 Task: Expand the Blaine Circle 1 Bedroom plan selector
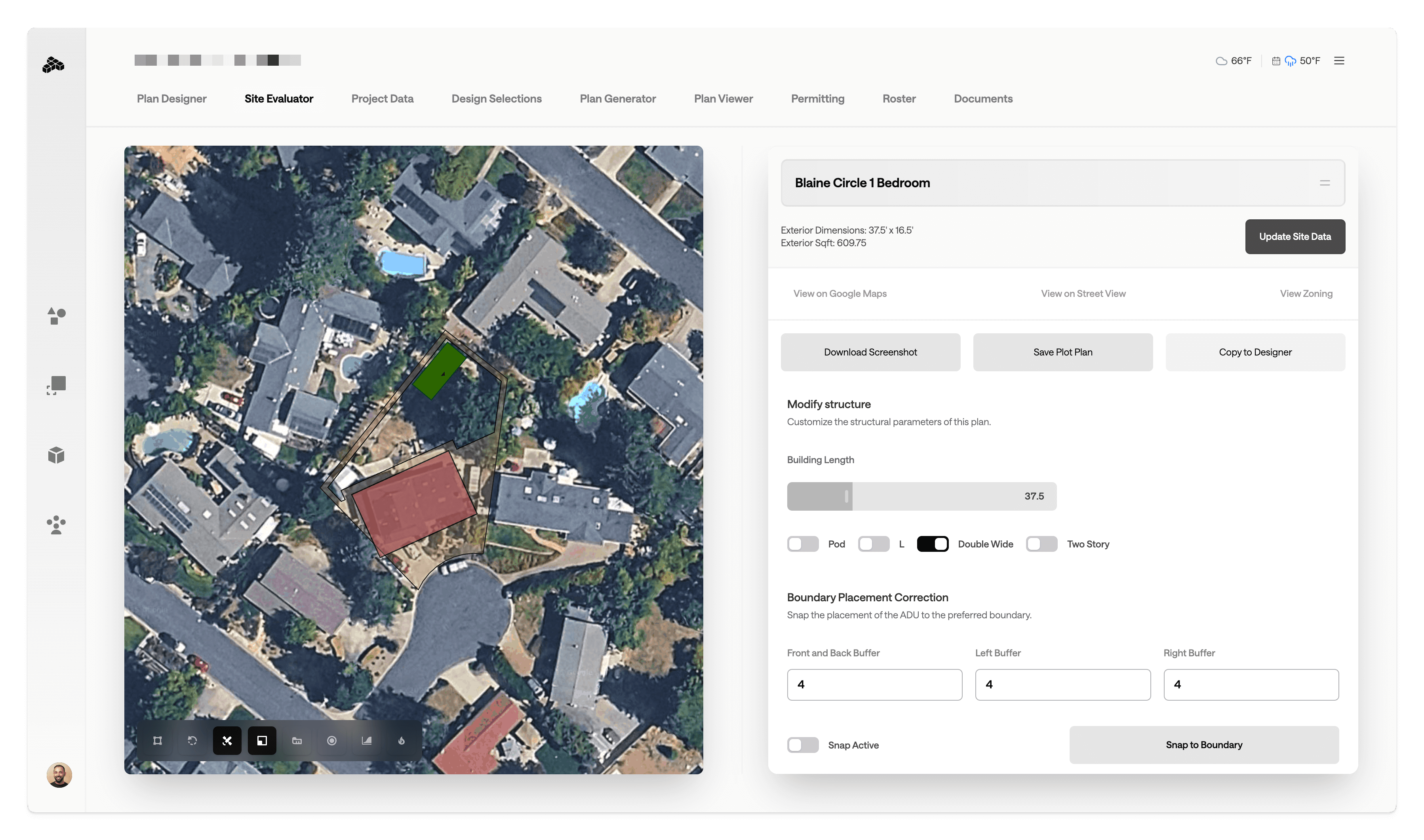point(1325,182)
